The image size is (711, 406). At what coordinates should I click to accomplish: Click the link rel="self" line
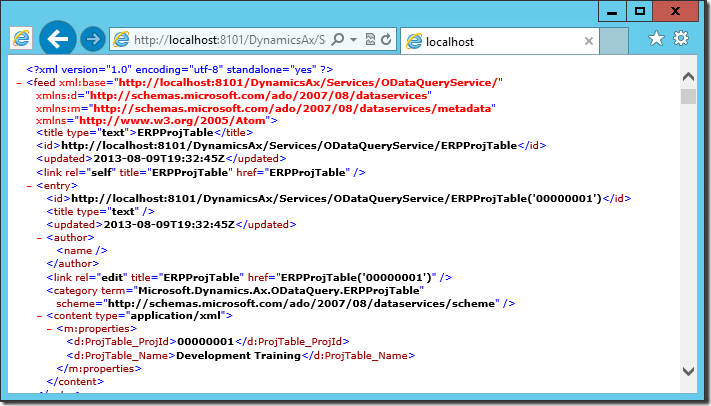tap(201, 172)
